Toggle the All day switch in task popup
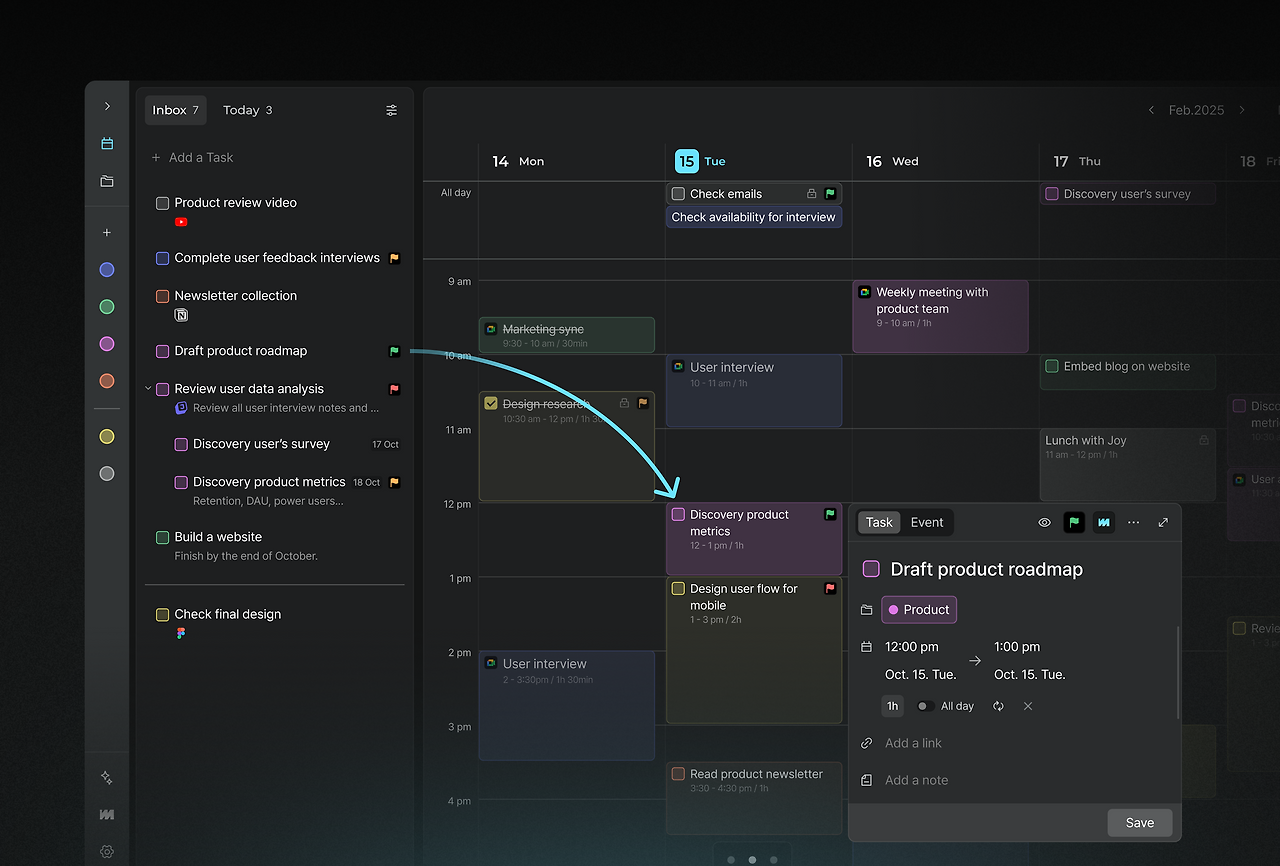Image resolution: width=1280 pixels, height=866 pixels. tap(926, 706)
